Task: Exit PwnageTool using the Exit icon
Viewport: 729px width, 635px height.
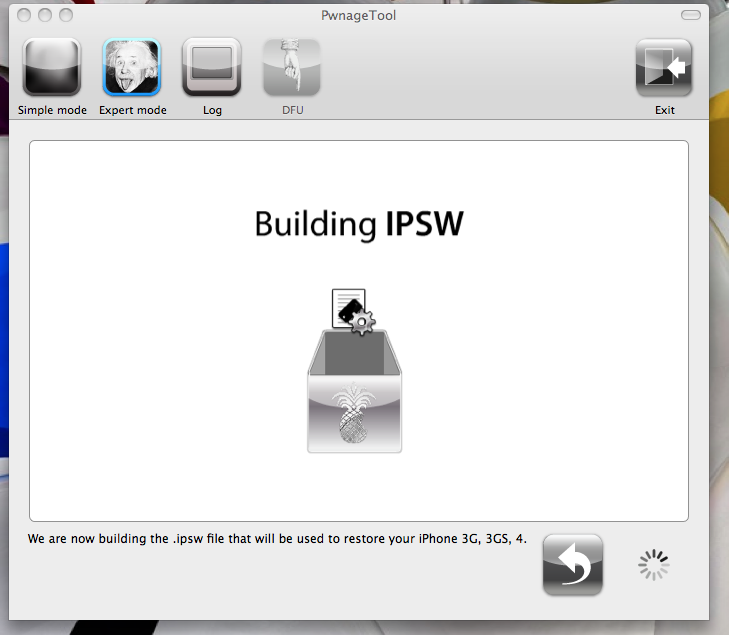Action: point(664,67)
